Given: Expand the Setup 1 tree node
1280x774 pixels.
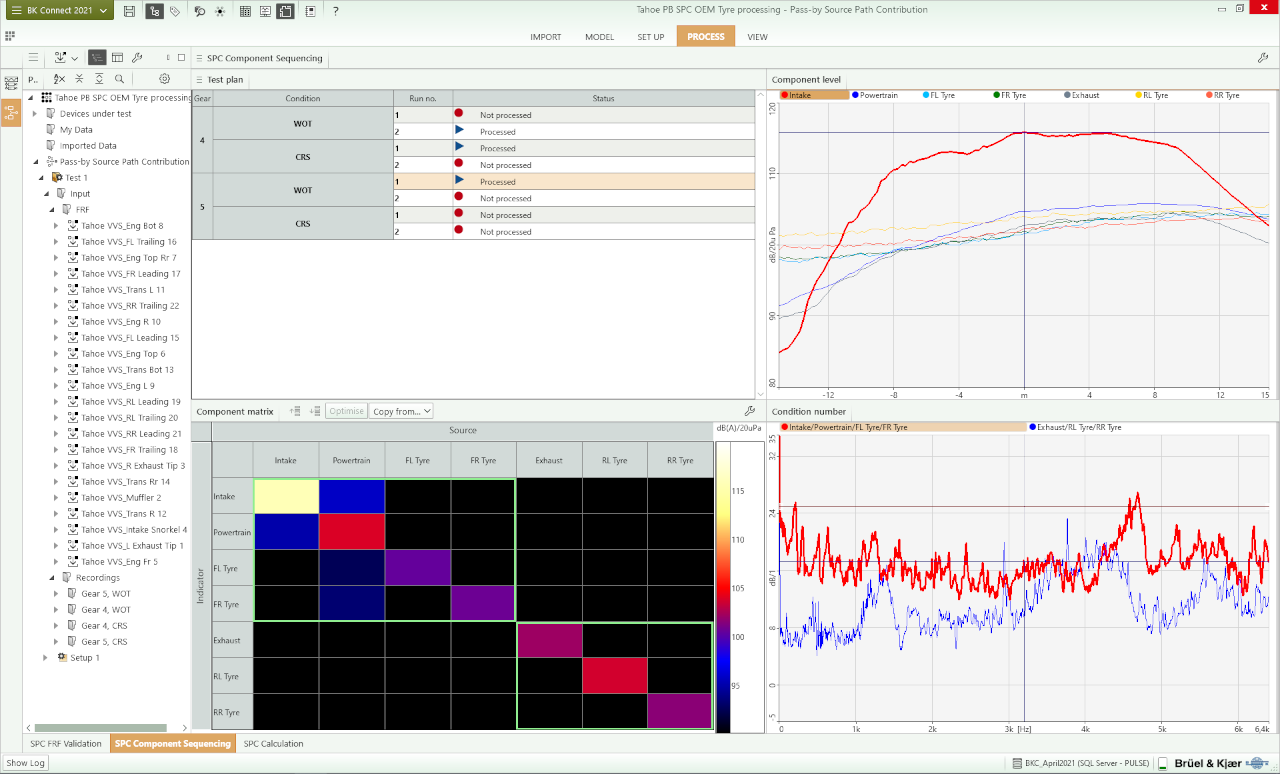Looking at the screenshot, I should 46,658.
